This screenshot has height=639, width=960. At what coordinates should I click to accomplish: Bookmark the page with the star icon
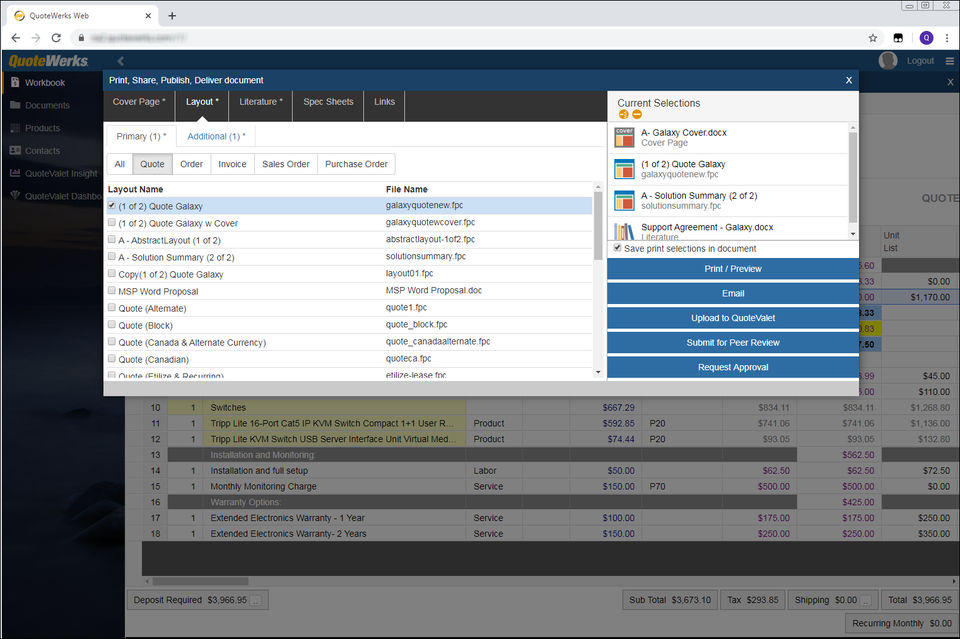872,38
